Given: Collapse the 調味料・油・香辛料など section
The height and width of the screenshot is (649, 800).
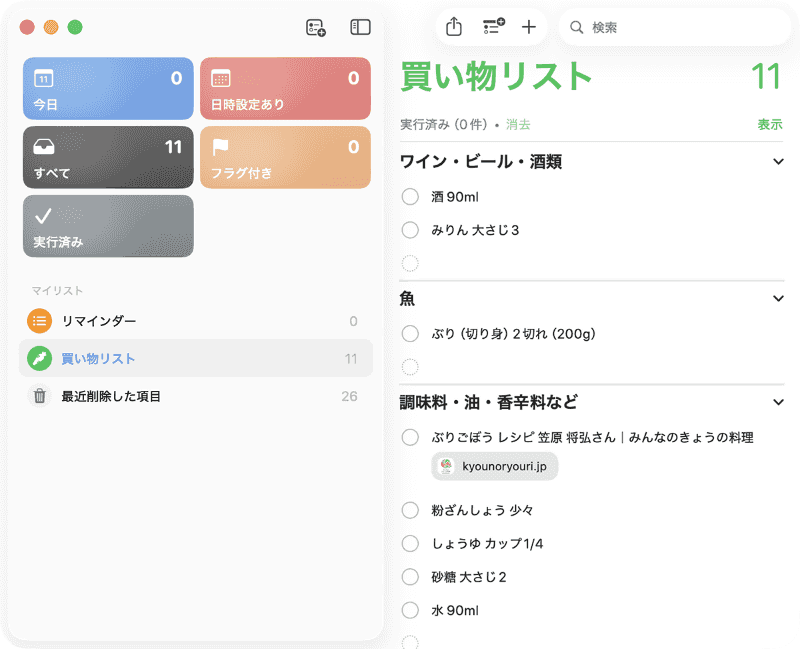Looking at the screenshot, I should pyautogui.click(x=778, y=402).
